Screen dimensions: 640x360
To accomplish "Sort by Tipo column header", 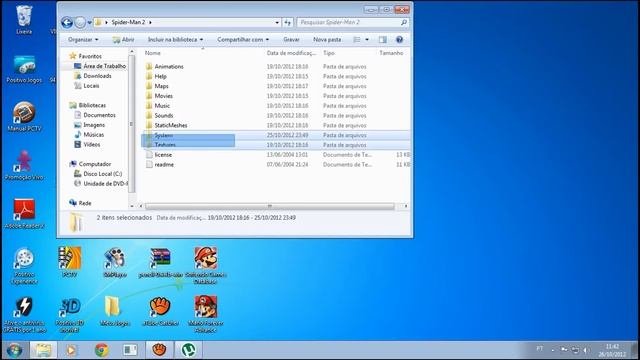I will click(x=329, y=53).
